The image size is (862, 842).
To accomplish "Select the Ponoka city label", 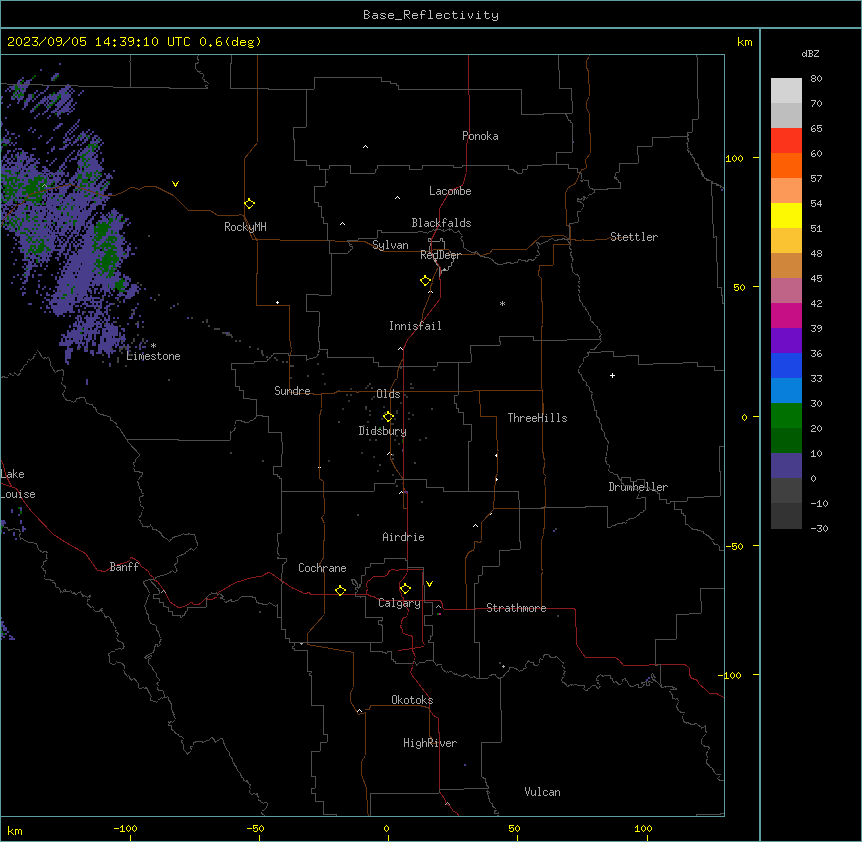I will pyautogui.click(x=480, y=136).
